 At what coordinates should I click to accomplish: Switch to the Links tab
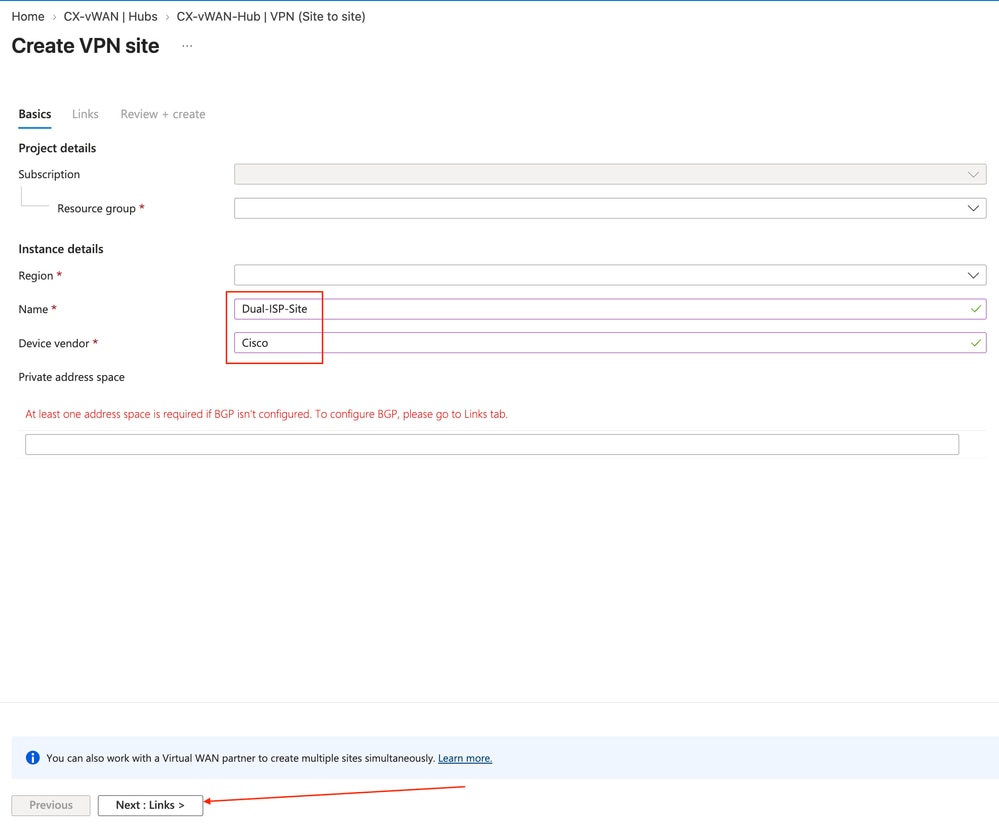[85, 114]
